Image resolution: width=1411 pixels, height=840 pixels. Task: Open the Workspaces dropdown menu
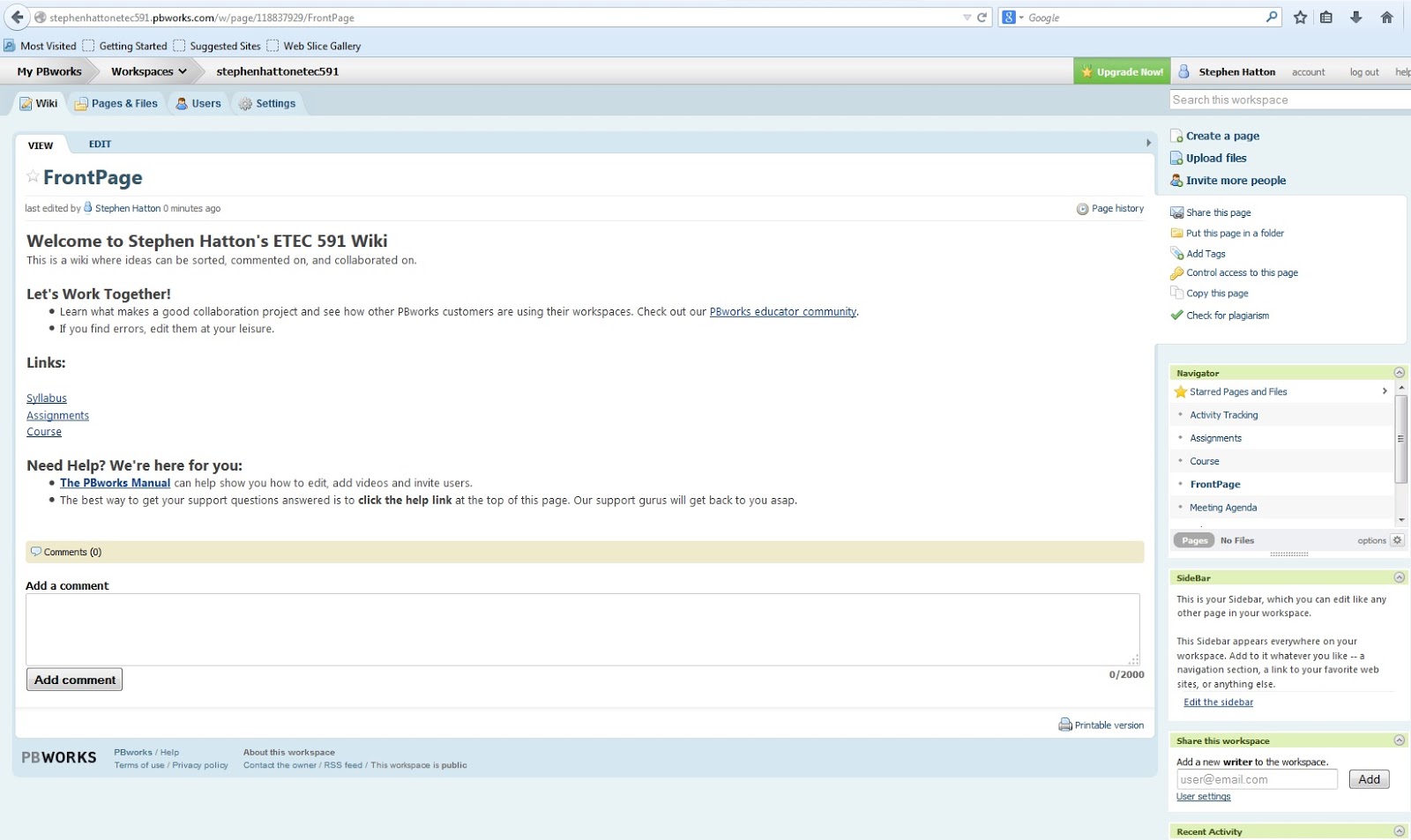point(146,71)
